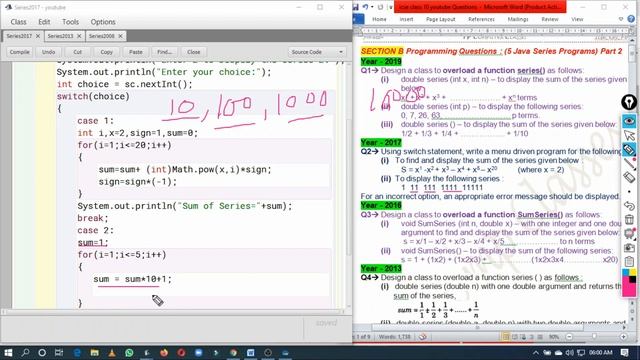Image resolution: width=640 pixels, height=360 pixels.
Task: Click the undo arrow in annotation toolbar
Action: pyautogui.click(x=629, y=206)
